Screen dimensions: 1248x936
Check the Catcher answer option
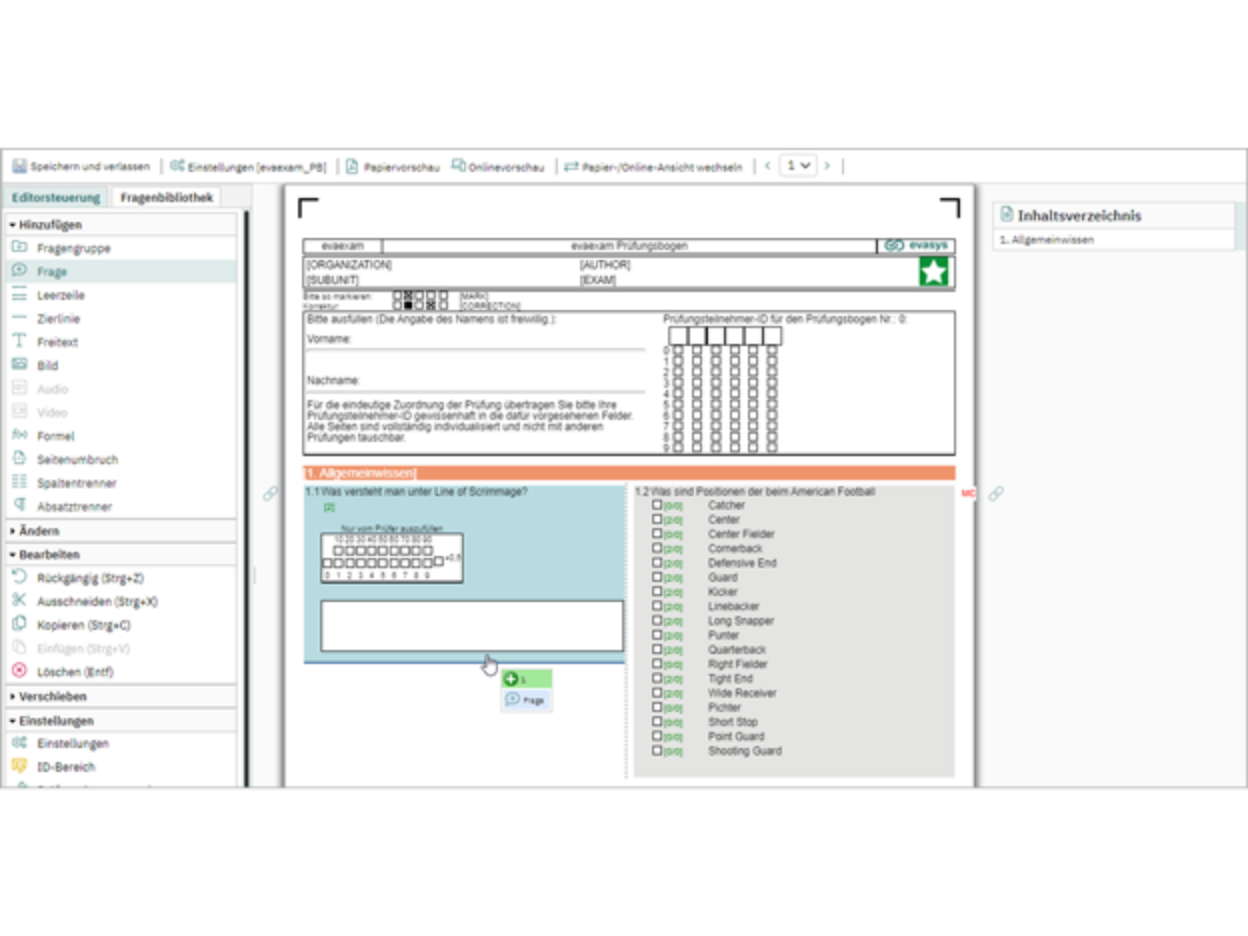tap(656, 505)
